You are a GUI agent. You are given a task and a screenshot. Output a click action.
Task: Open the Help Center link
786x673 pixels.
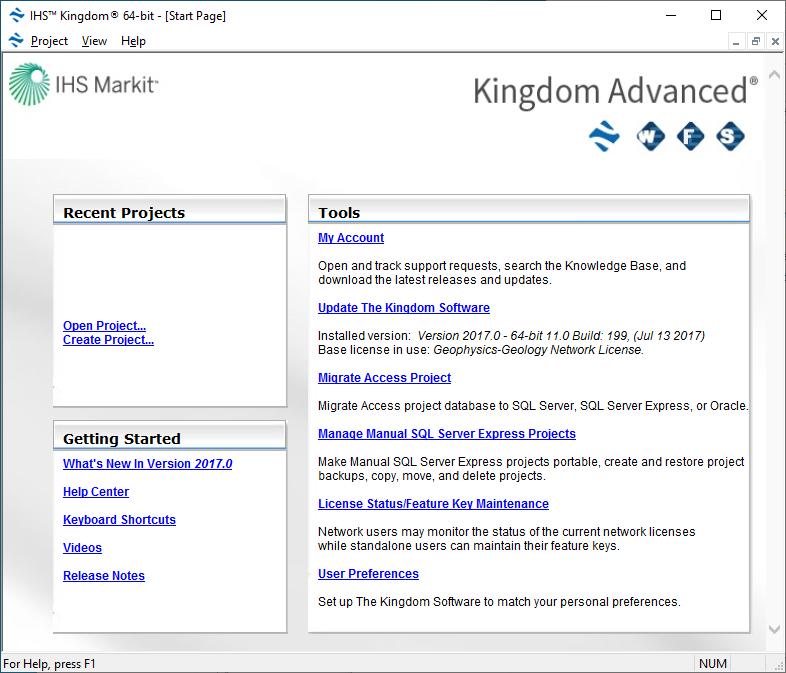(x=96, y=492)
